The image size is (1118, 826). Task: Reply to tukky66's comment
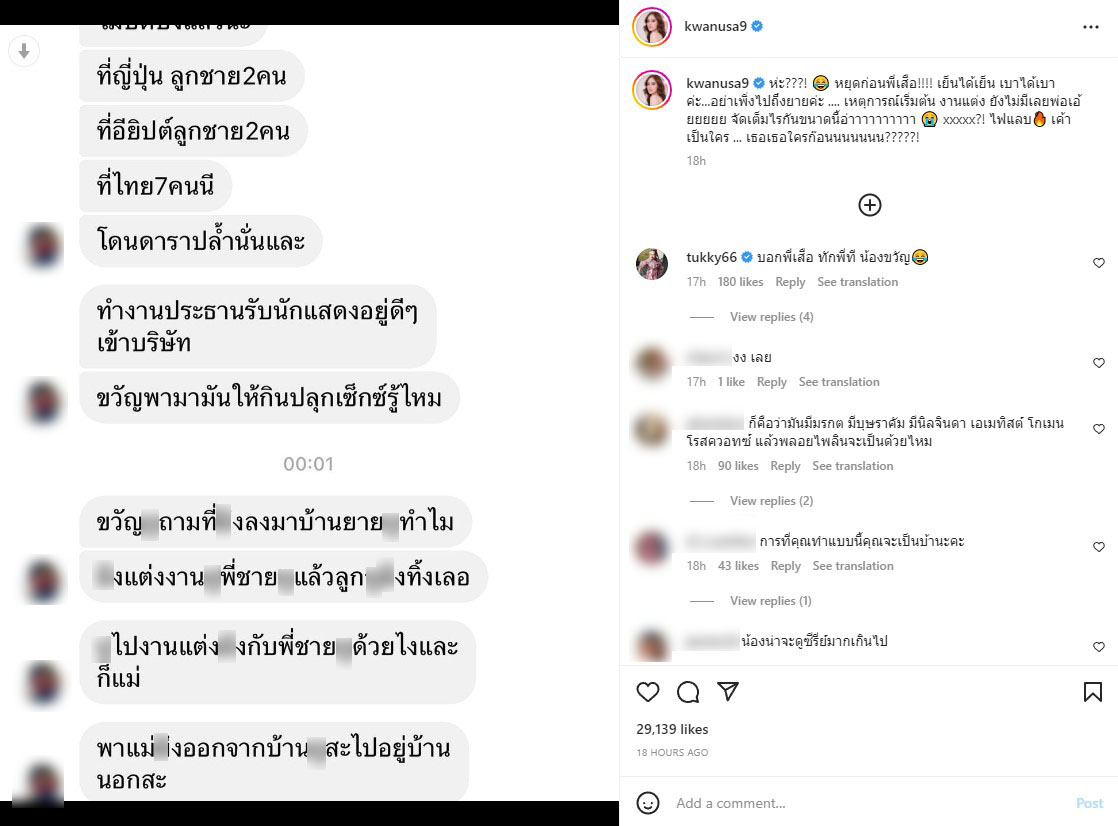[x=790, y=282]
